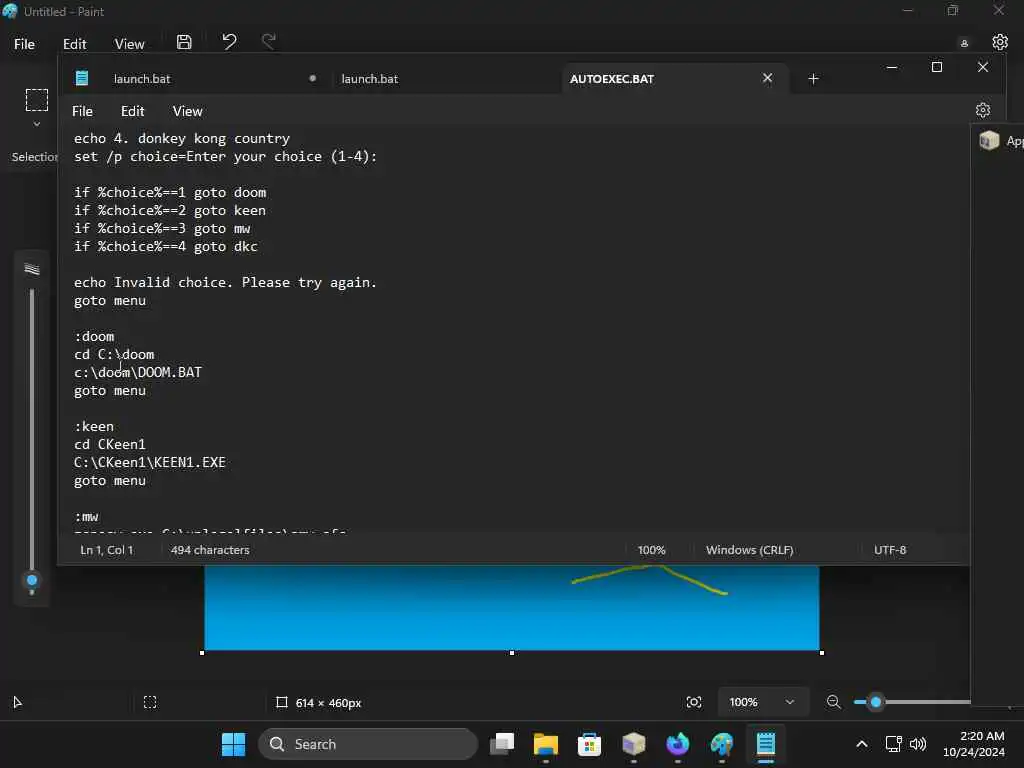Image resolution: width=1024 pixels, height=768 pixels.
Task: Click the zoom out magnifier in Paint
Action: pyautogui.click(x=833, y=702)
